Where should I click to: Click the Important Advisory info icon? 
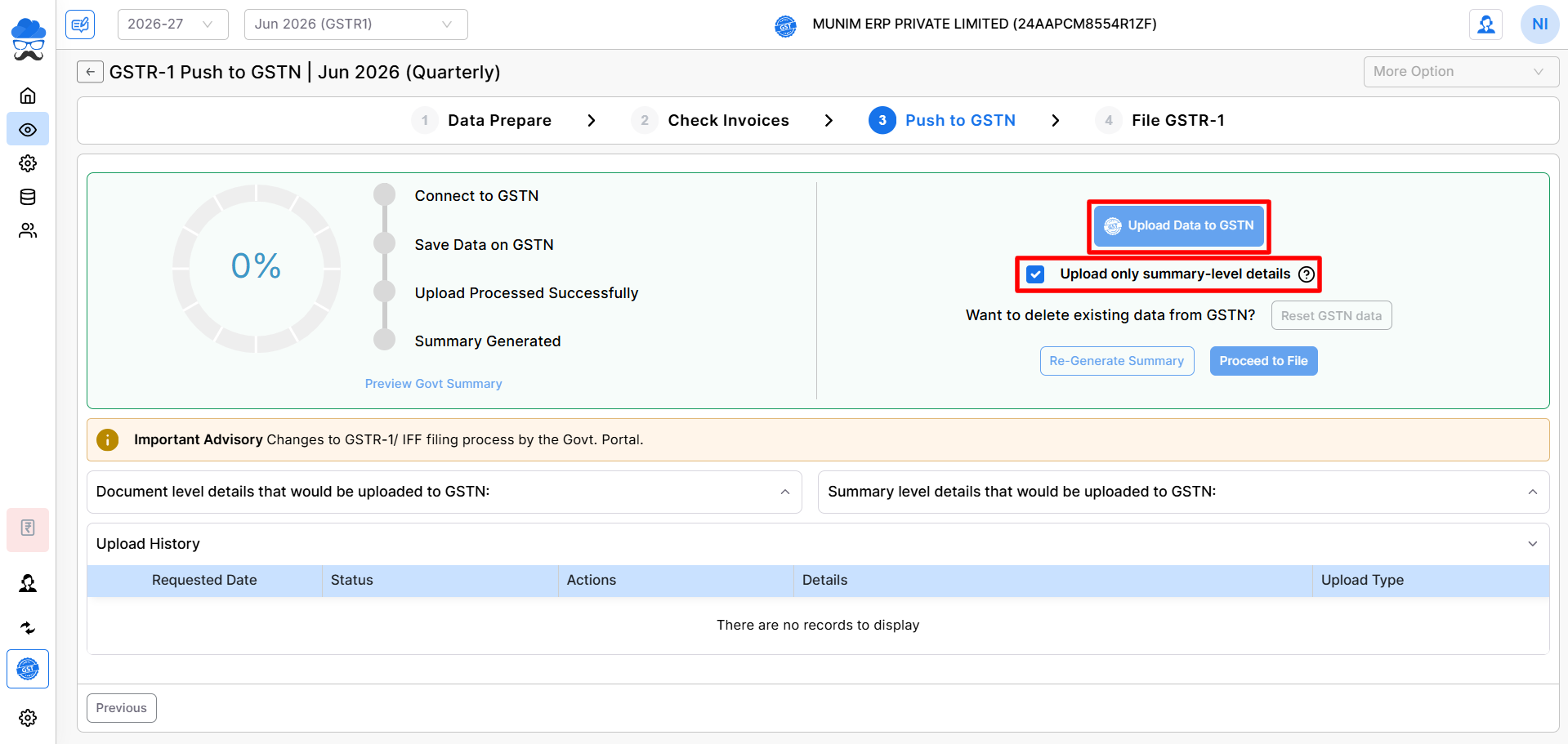107,439
